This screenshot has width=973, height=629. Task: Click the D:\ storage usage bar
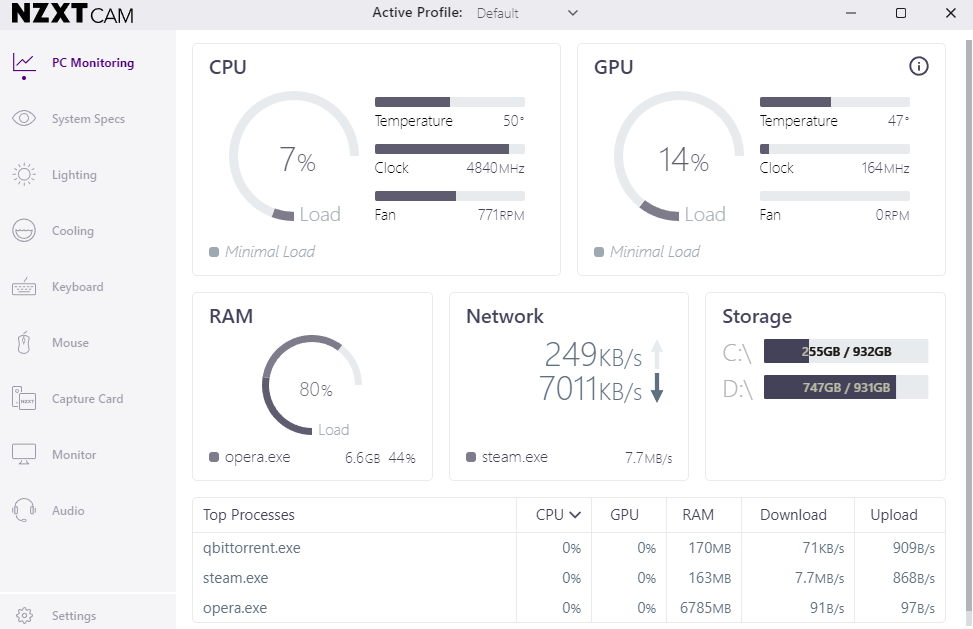846,387
